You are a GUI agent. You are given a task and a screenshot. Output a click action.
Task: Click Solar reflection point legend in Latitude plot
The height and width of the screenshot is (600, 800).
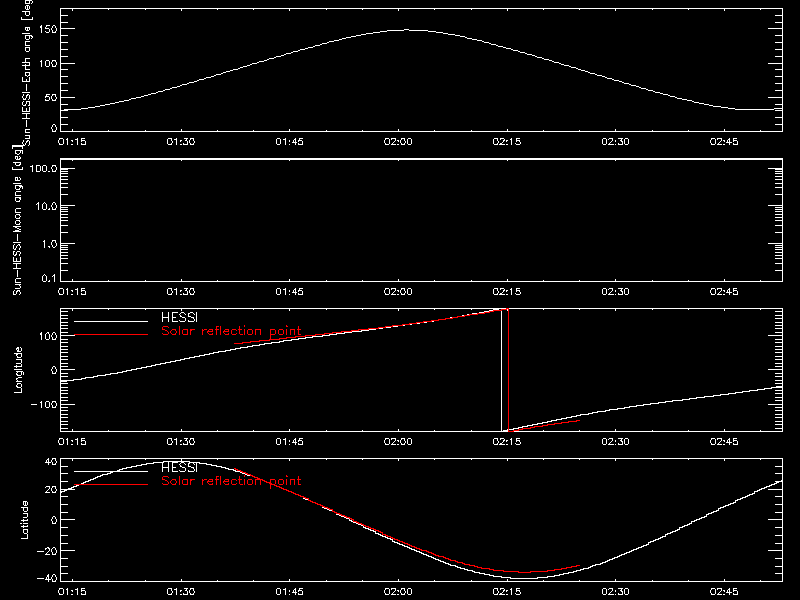[231, 481]
